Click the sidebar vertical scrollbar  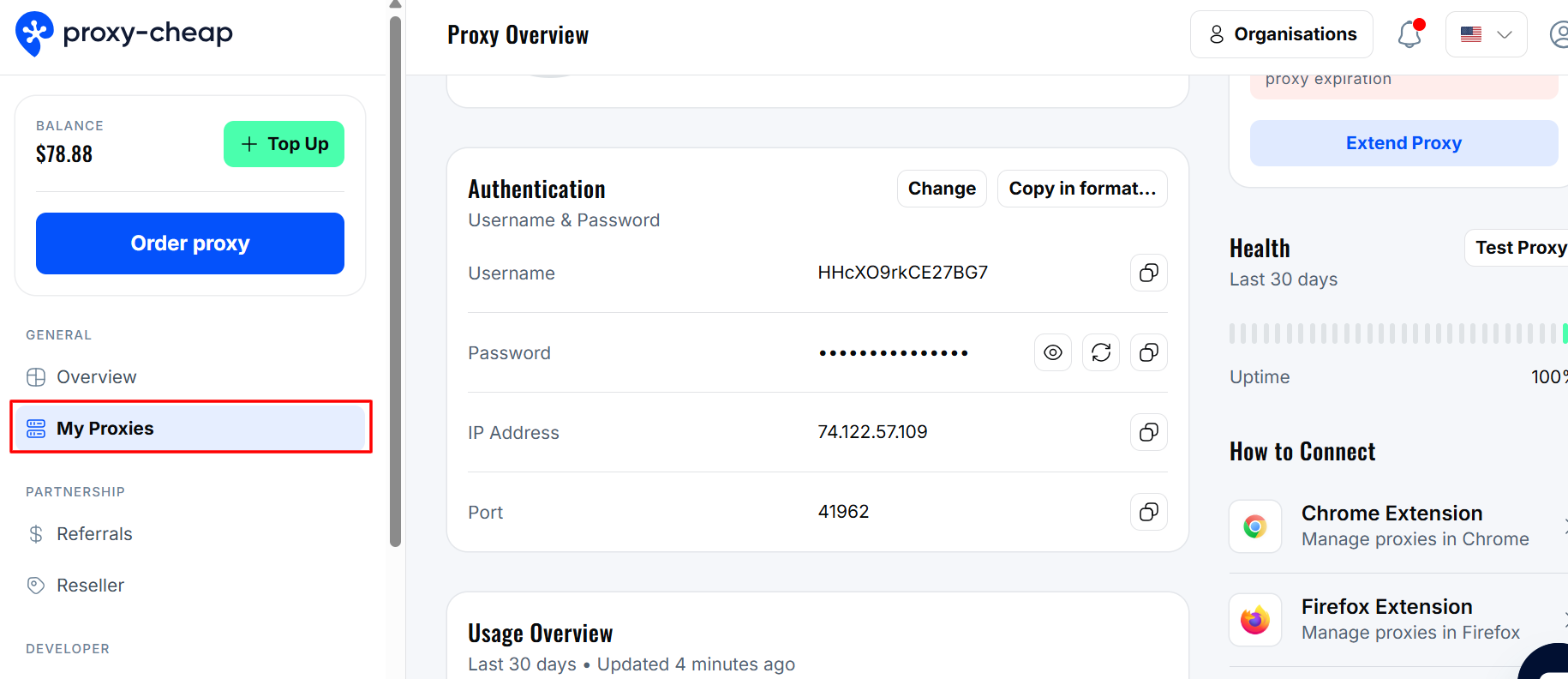pos(395,281)
